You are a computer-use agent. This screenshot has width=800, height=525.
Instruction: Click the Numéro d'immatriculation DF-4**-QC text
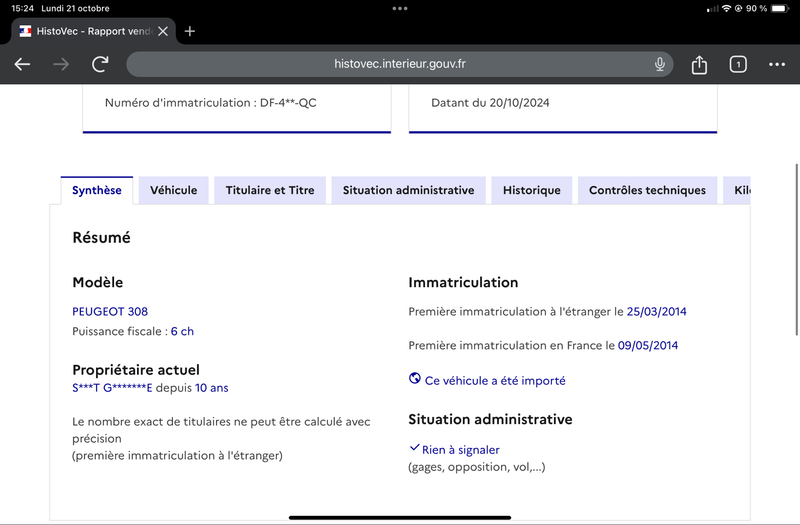click(211, 103)
